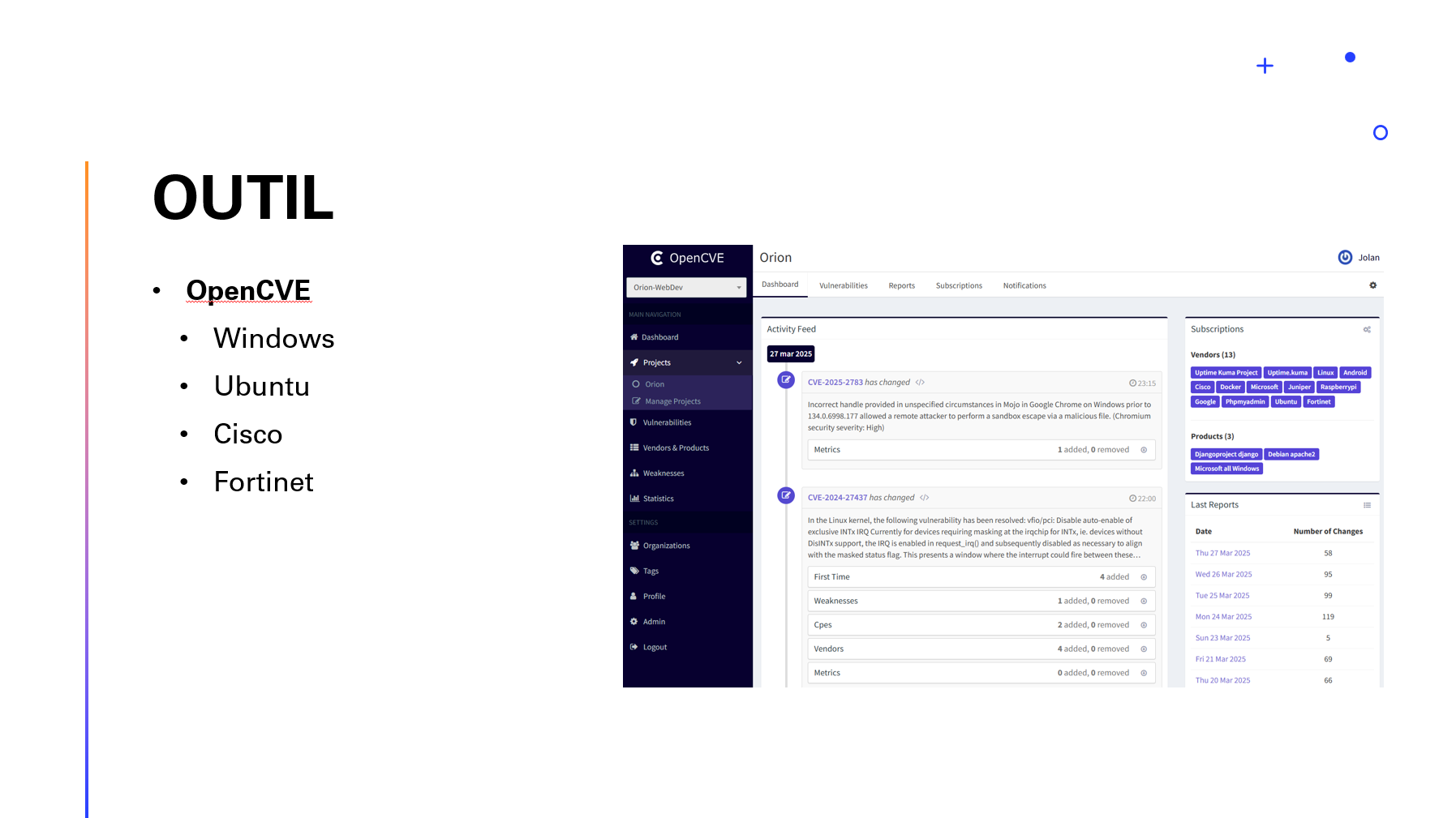Click the Djangoproject django product tag
The image size is (1456, 818).
pyautogui.click(x=1226, y=455)
